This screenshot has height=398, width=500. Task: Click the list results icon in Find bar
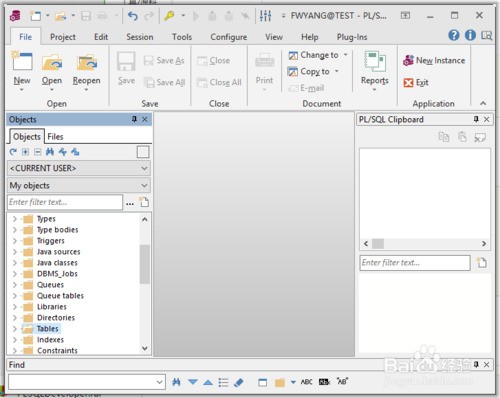223,382
